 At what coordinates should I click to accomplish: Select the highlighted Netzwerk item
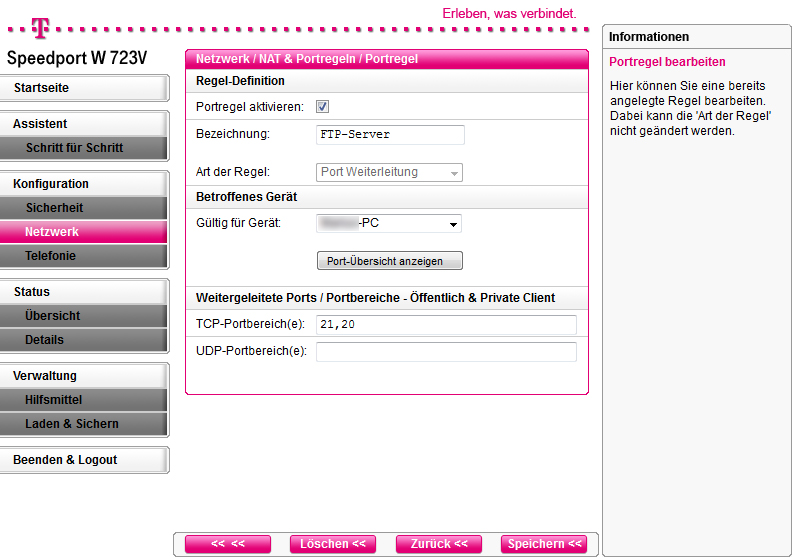tap(84, 232)
